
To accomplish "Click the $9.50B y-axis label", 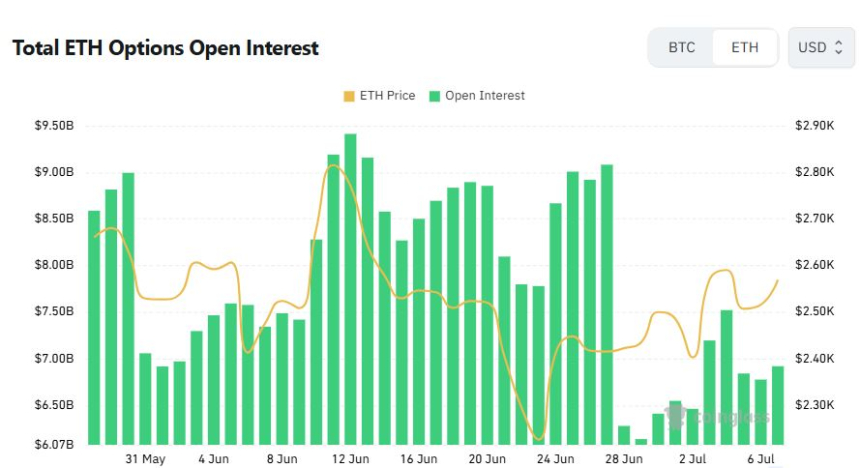I will pos(54,126).
